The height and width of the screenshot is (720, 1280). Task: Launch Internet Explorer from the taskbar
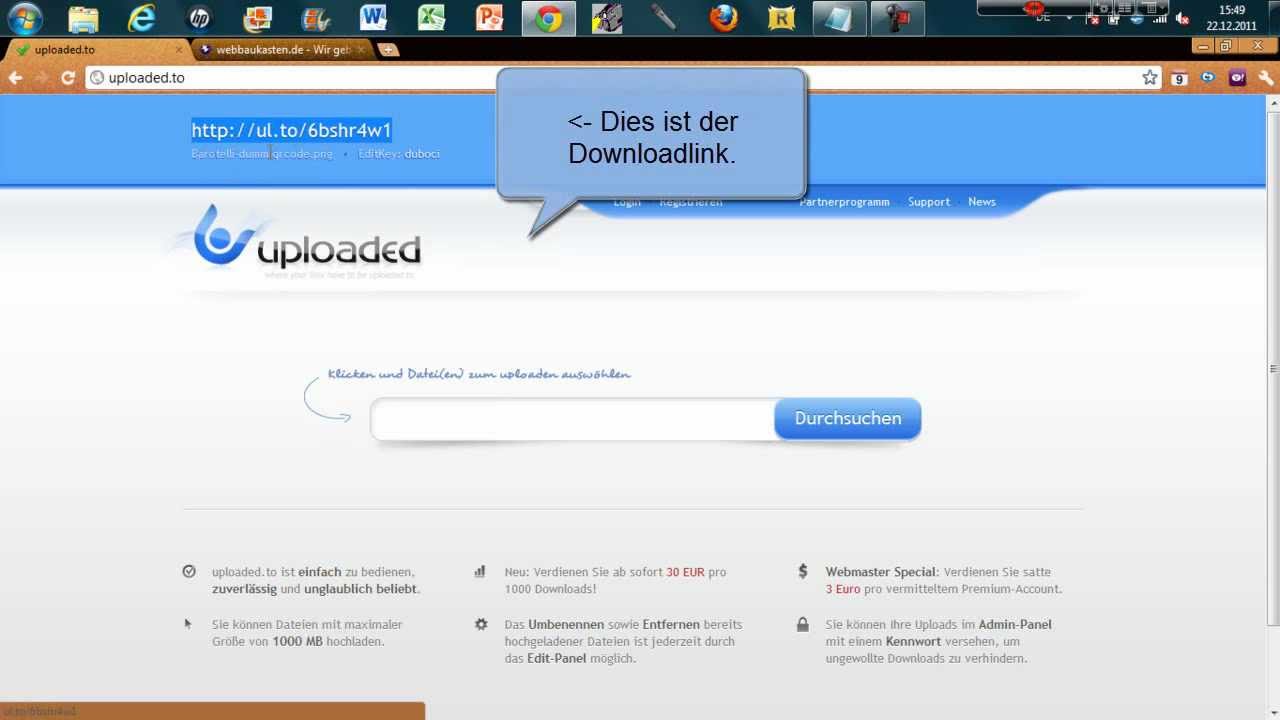click(142, 18)
